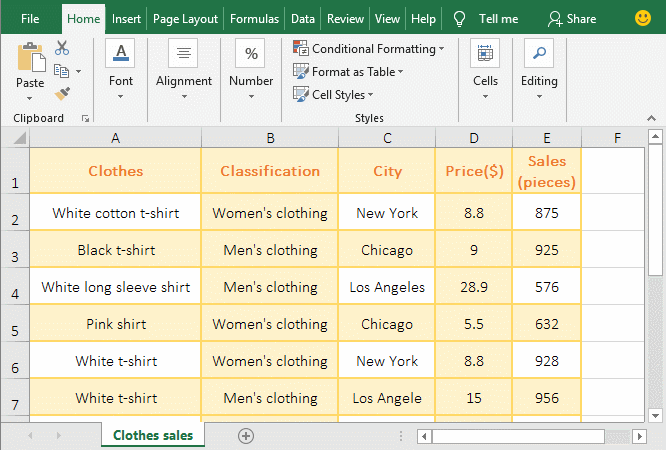Switch to the Insert ribbon tab

tap(126, 19)
